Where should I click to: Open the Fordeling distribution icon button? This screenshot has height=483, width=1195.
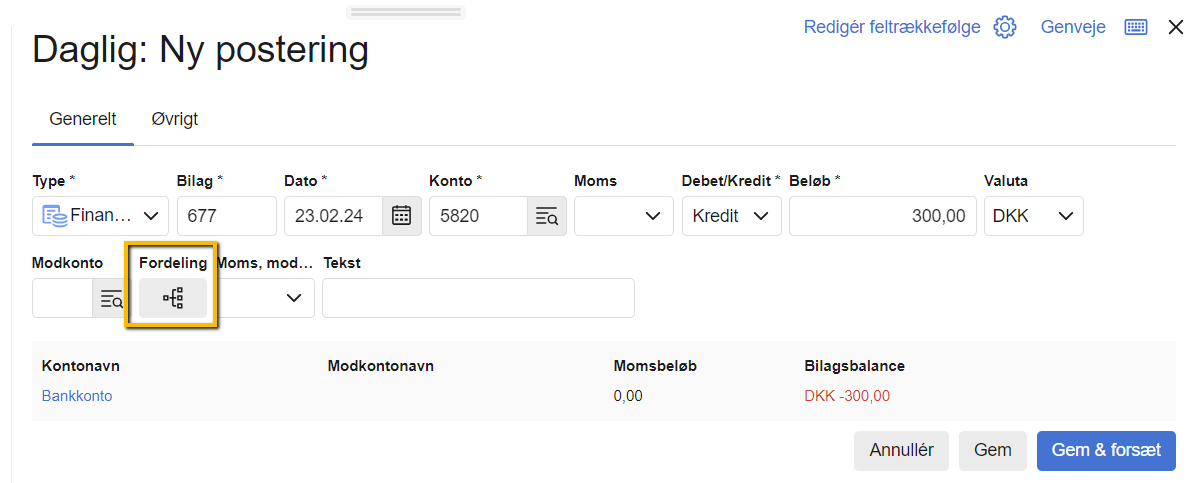[172, 298]
